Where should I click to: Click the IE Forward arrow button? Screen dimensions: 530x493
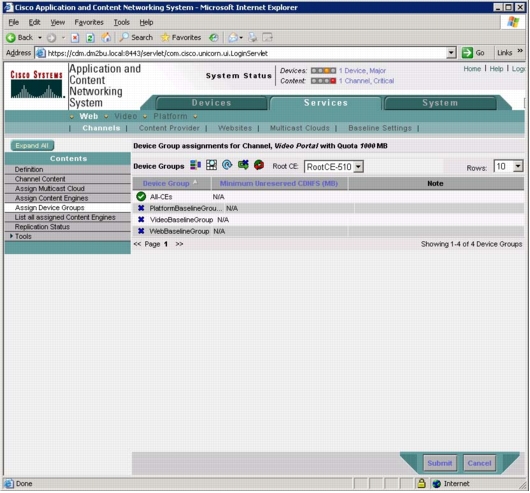click(51, 38)
